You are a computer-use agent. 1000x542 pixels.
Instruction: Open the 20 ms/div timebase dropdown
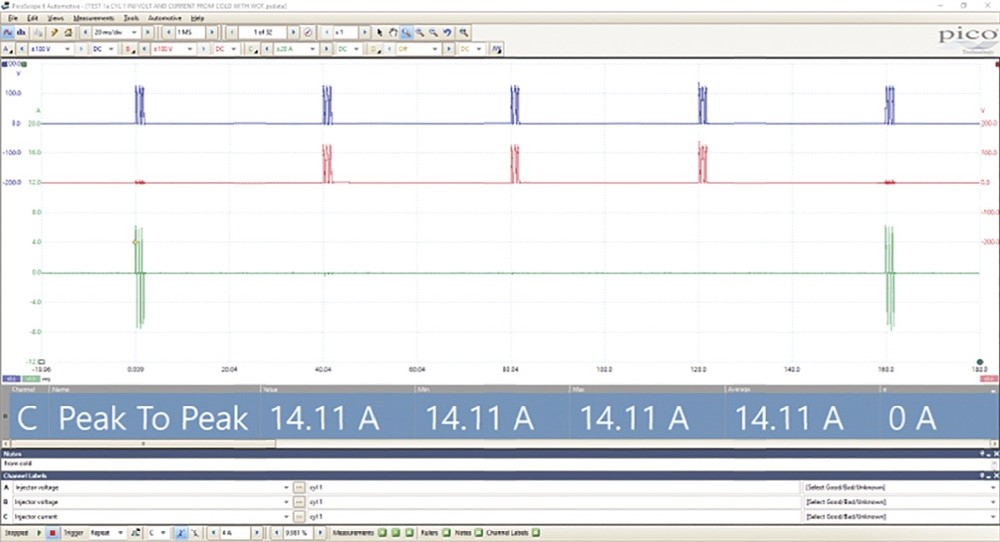coord(115,32)
